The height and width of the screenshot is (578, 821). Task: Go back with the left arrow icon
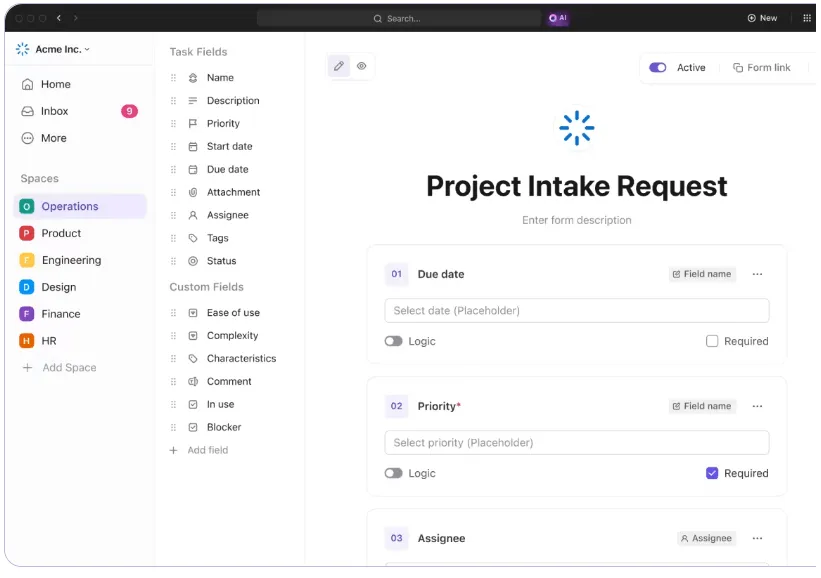[59, 18]
